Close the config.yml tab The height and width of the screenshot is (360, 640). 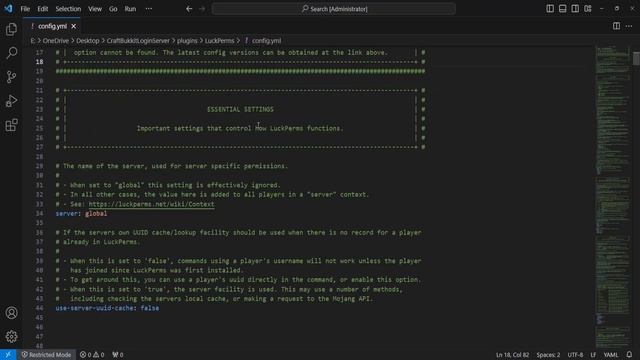pyautogui.click(x=73, y=26)
